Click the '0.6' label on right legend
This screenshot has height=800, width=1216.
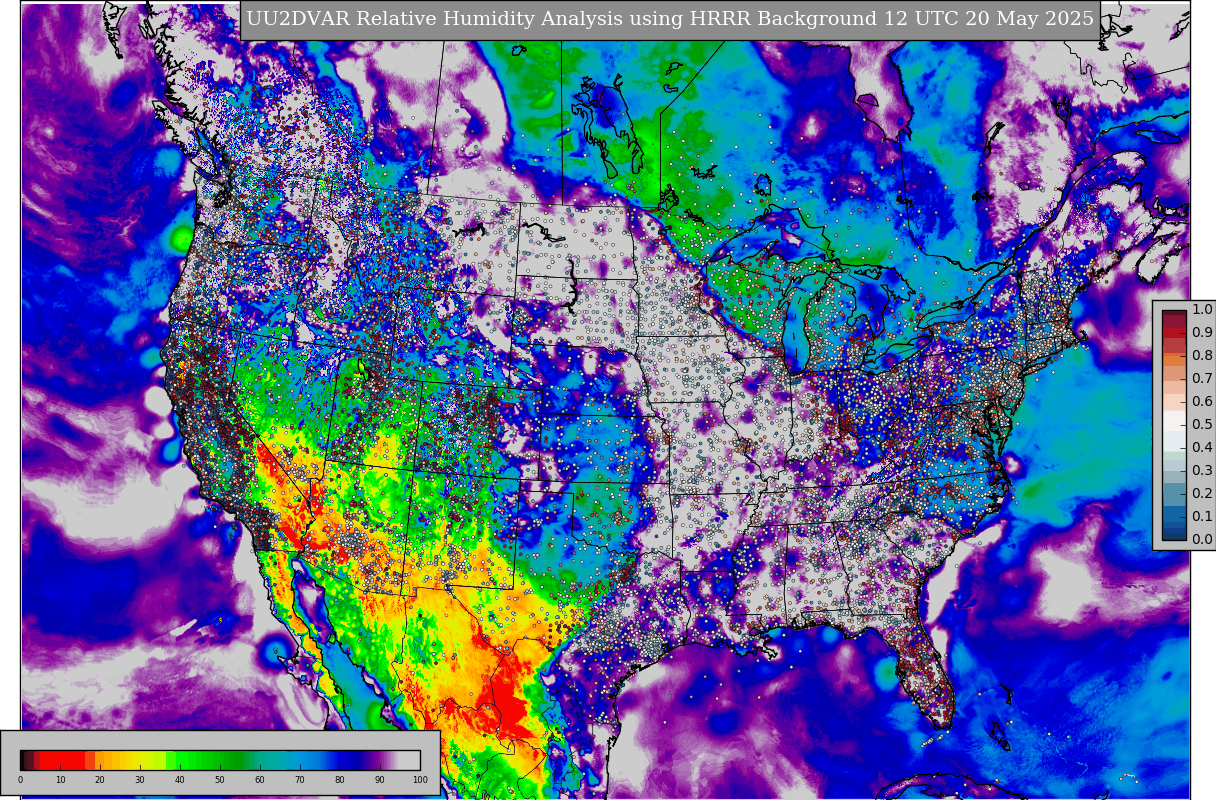(x=1201, y=401)
